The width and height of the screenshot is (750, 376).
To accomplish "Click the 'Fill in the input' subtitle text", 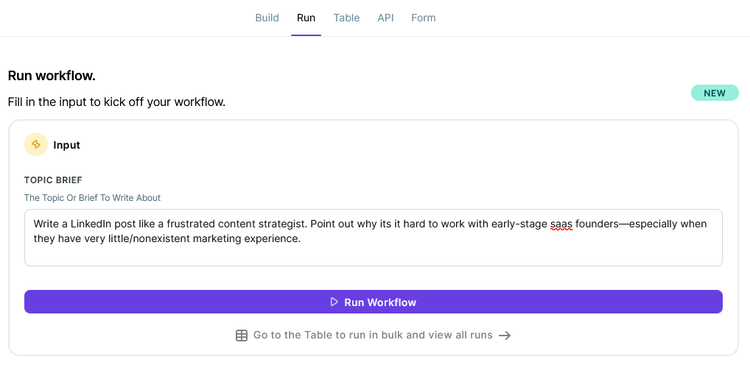I will click(x=117, y=102).
